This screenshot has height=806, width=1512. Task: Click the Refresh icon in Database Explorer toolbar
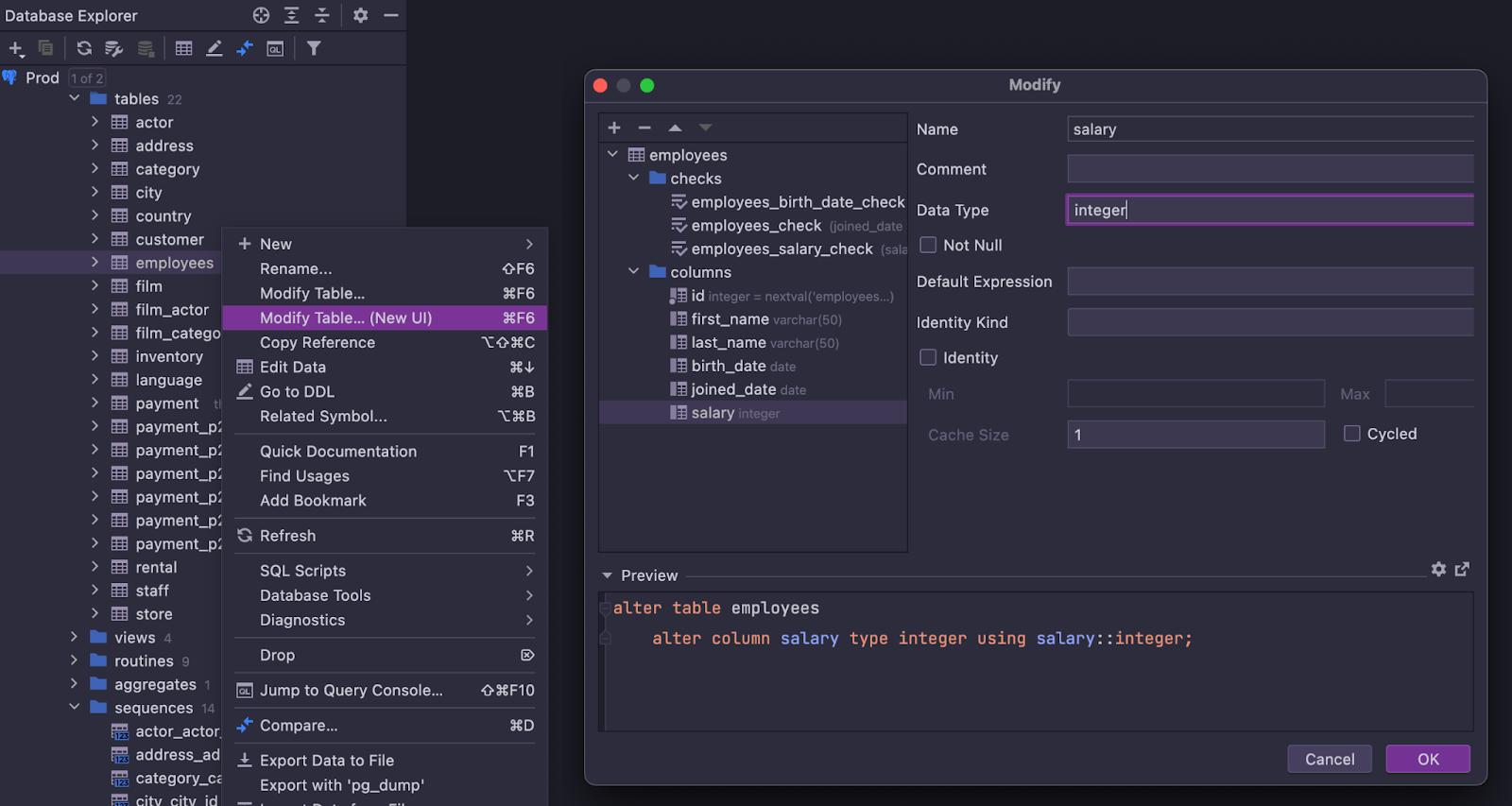click(x=84, y=48)
